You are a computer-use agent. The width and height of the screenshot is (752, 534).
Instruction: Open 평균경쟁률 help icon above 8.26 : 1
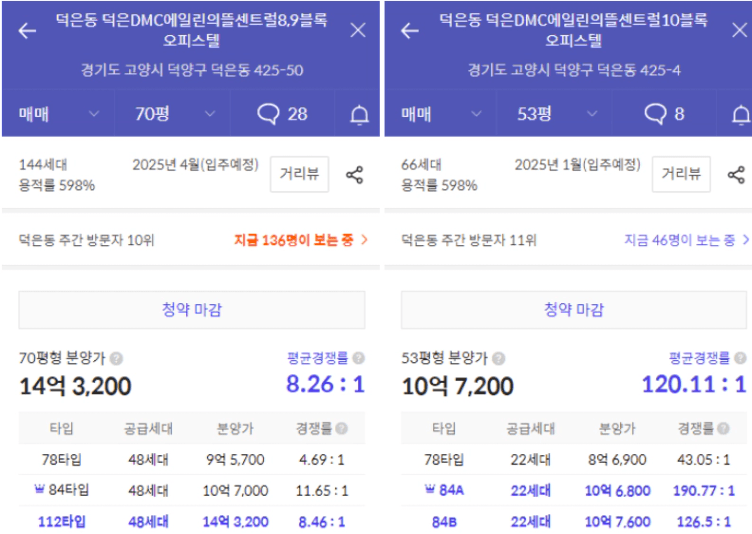[x=359, y=357]
